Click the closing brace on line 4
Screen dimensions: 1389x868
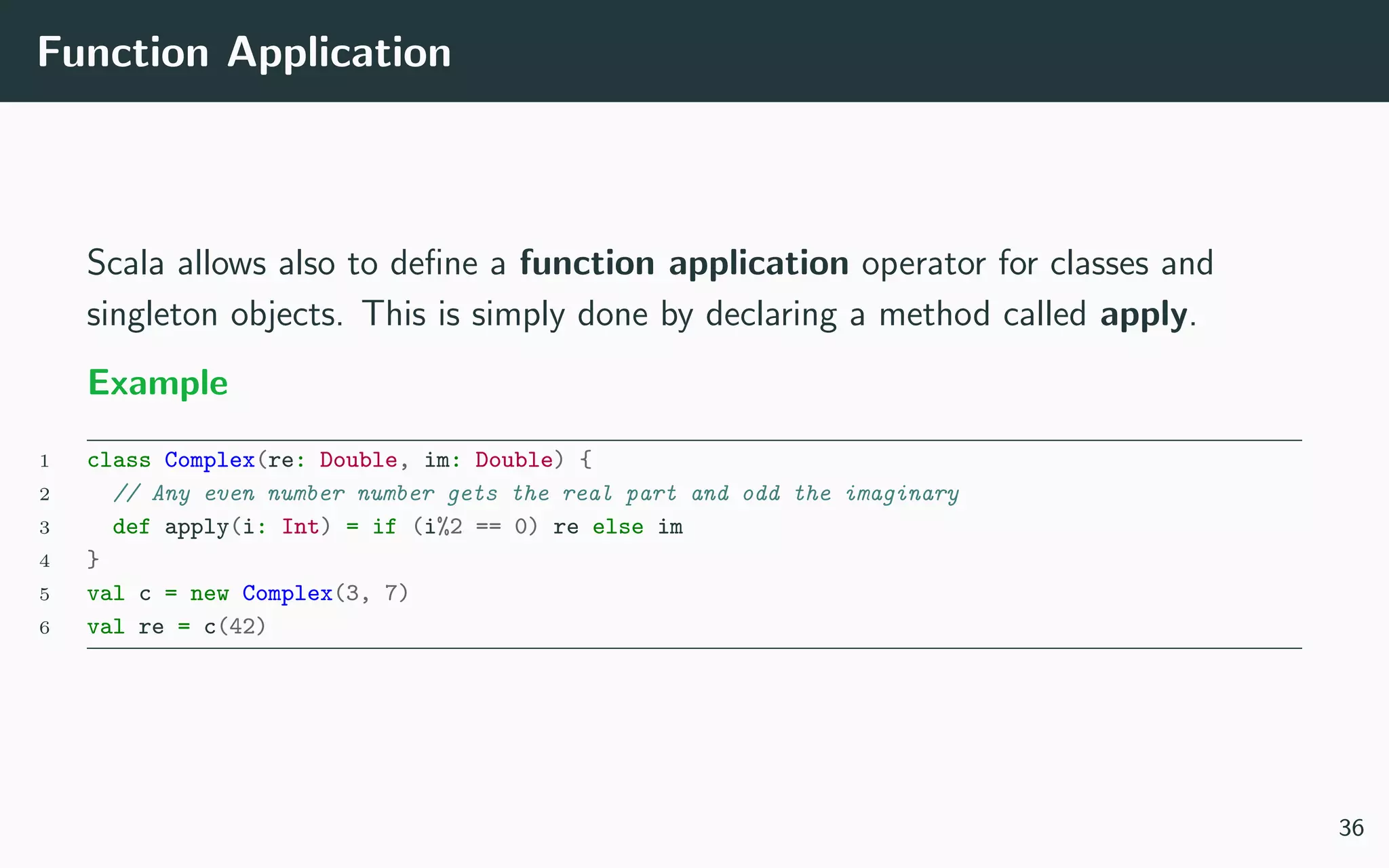pyautogui.click(x=93, y=559)
